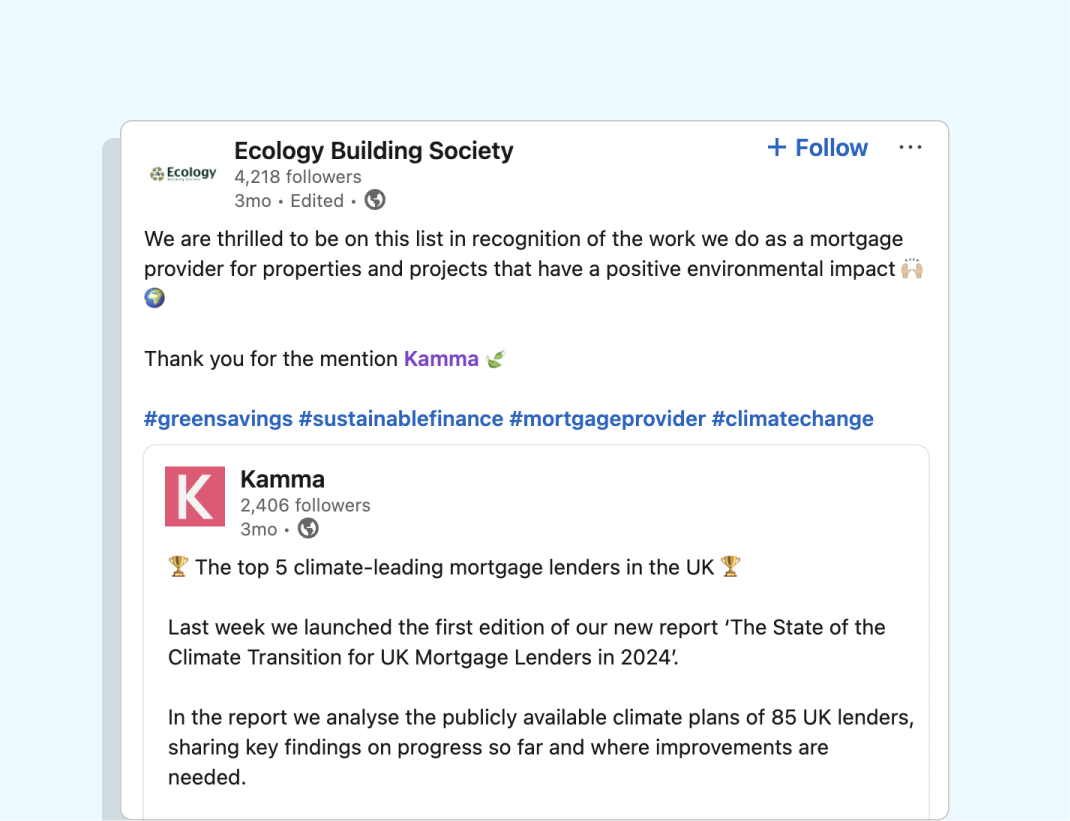Click the Ecology Building Society logo
Screen dimensions: 1070x821
coord(183,174)
